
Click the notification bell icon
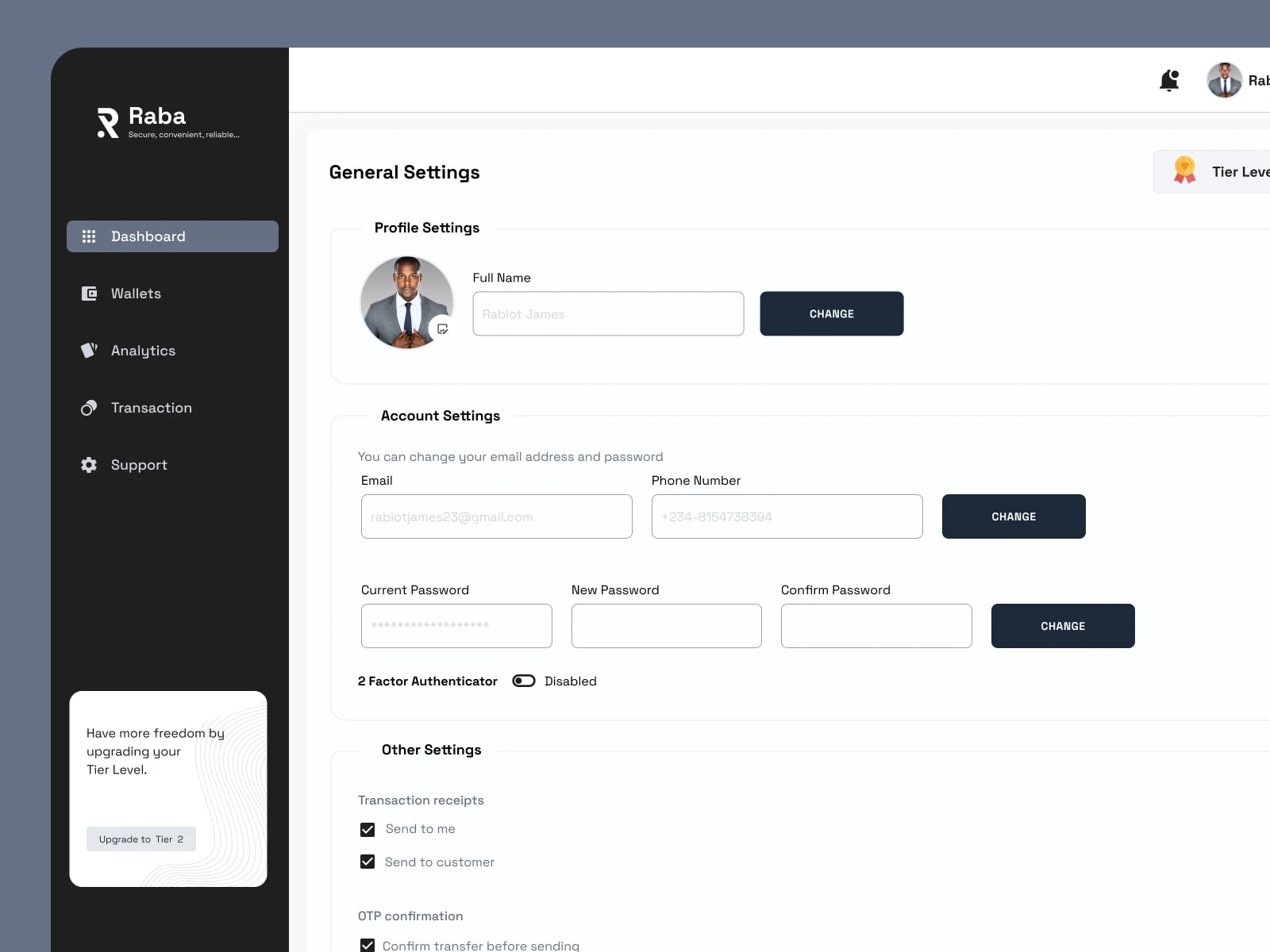click(1168, 80)
